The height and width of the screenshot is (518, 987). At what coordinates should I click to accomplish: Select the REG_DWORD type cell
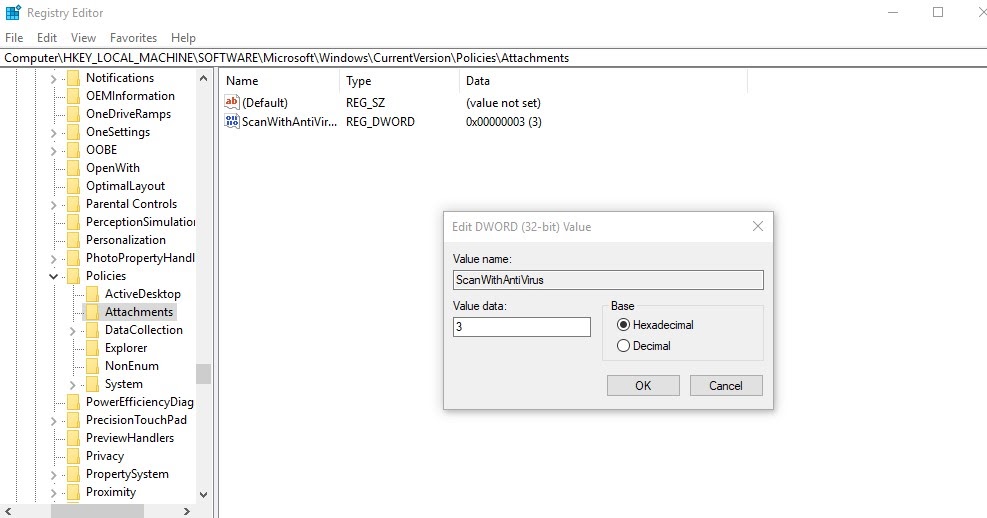(380, 122)
